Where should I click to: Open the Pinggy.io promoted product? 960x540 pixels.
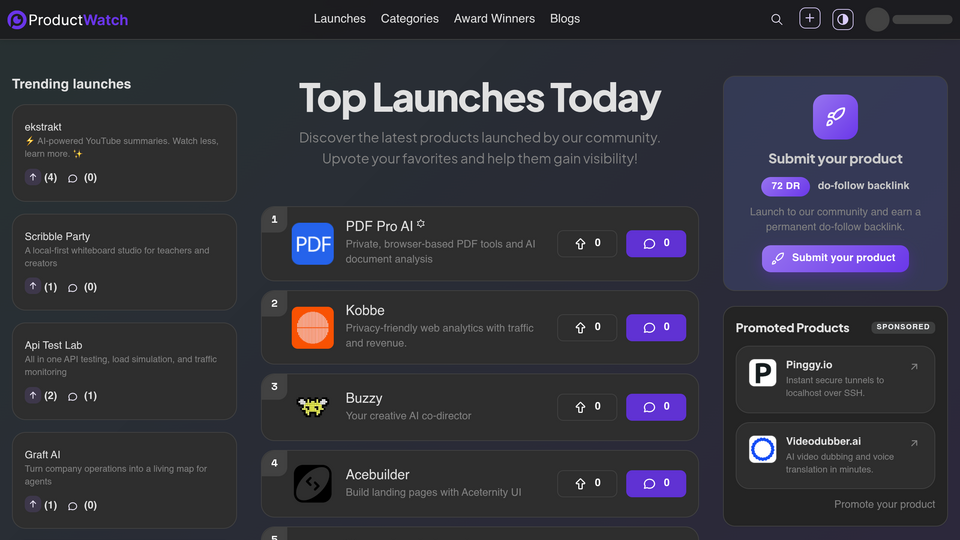pyautogui.click(x=835, y=380)
